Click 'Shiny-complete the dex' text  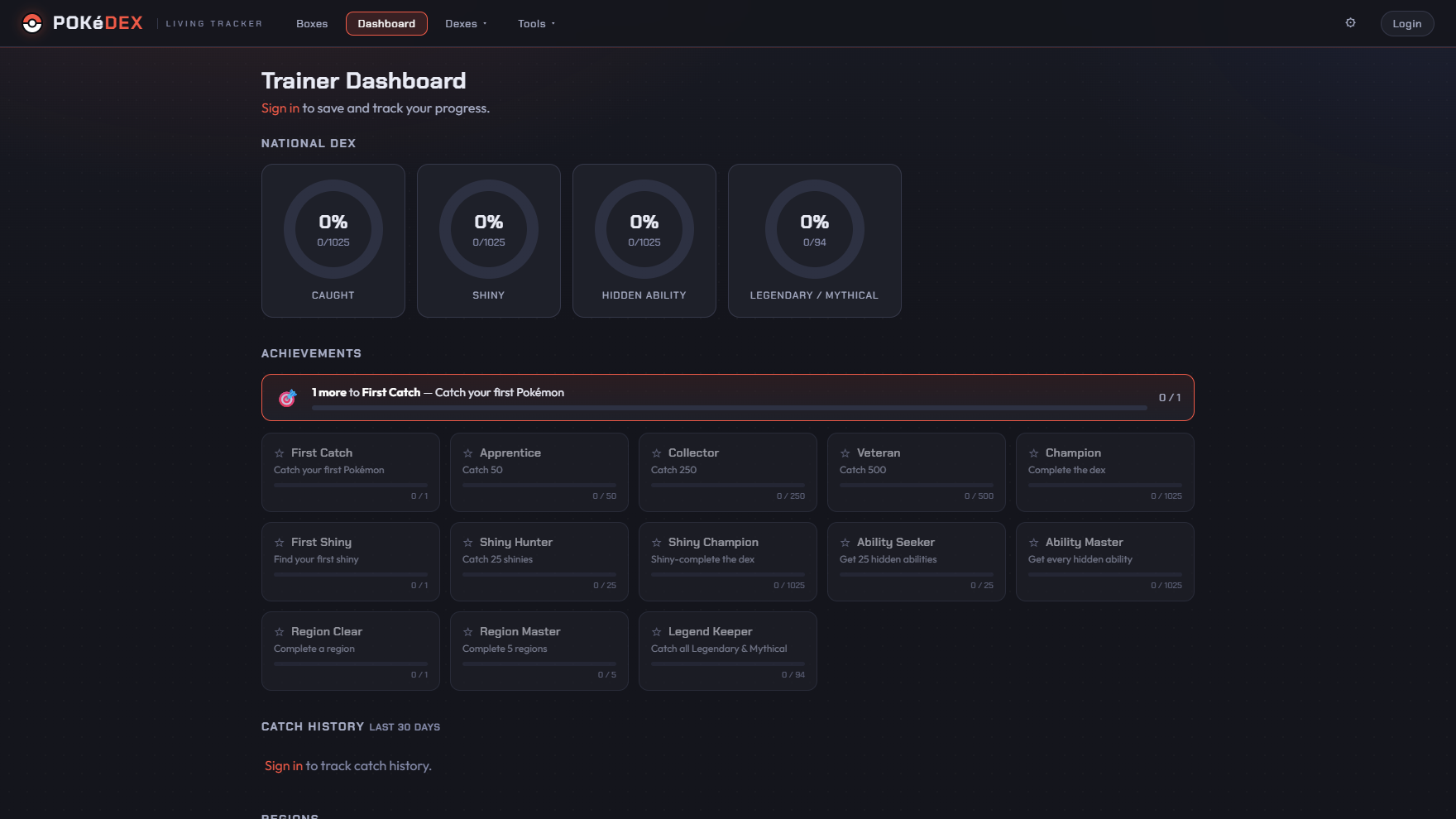tap(702, 559)
